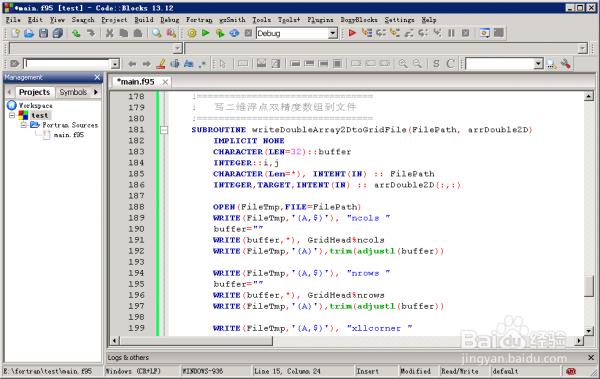Click the open file folder icon

point(29,33)
